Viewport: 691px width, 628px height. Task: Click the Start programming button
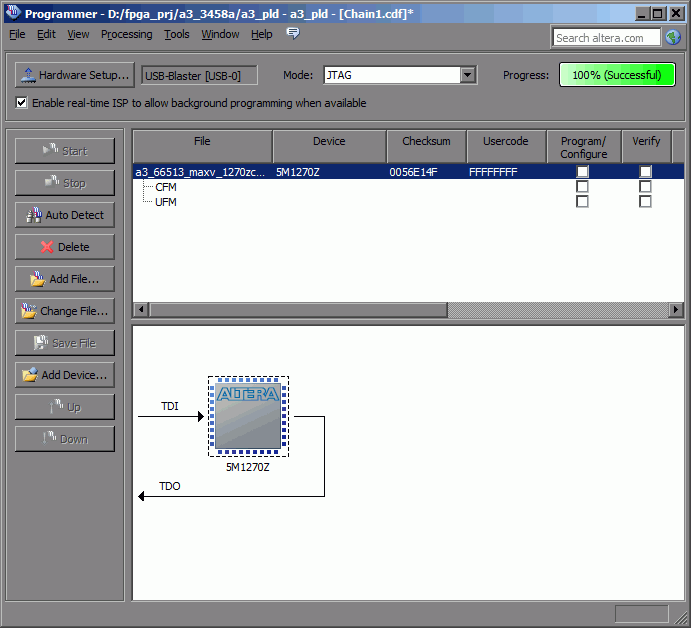point(65,151)
